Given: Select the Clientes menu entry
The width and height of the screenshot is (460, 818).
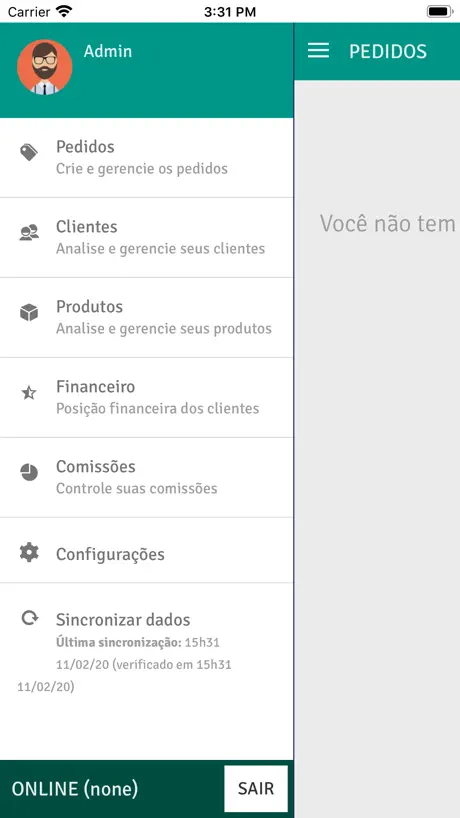Looking at the screenshot, I should pyautogui.click(x=147, y=237).
